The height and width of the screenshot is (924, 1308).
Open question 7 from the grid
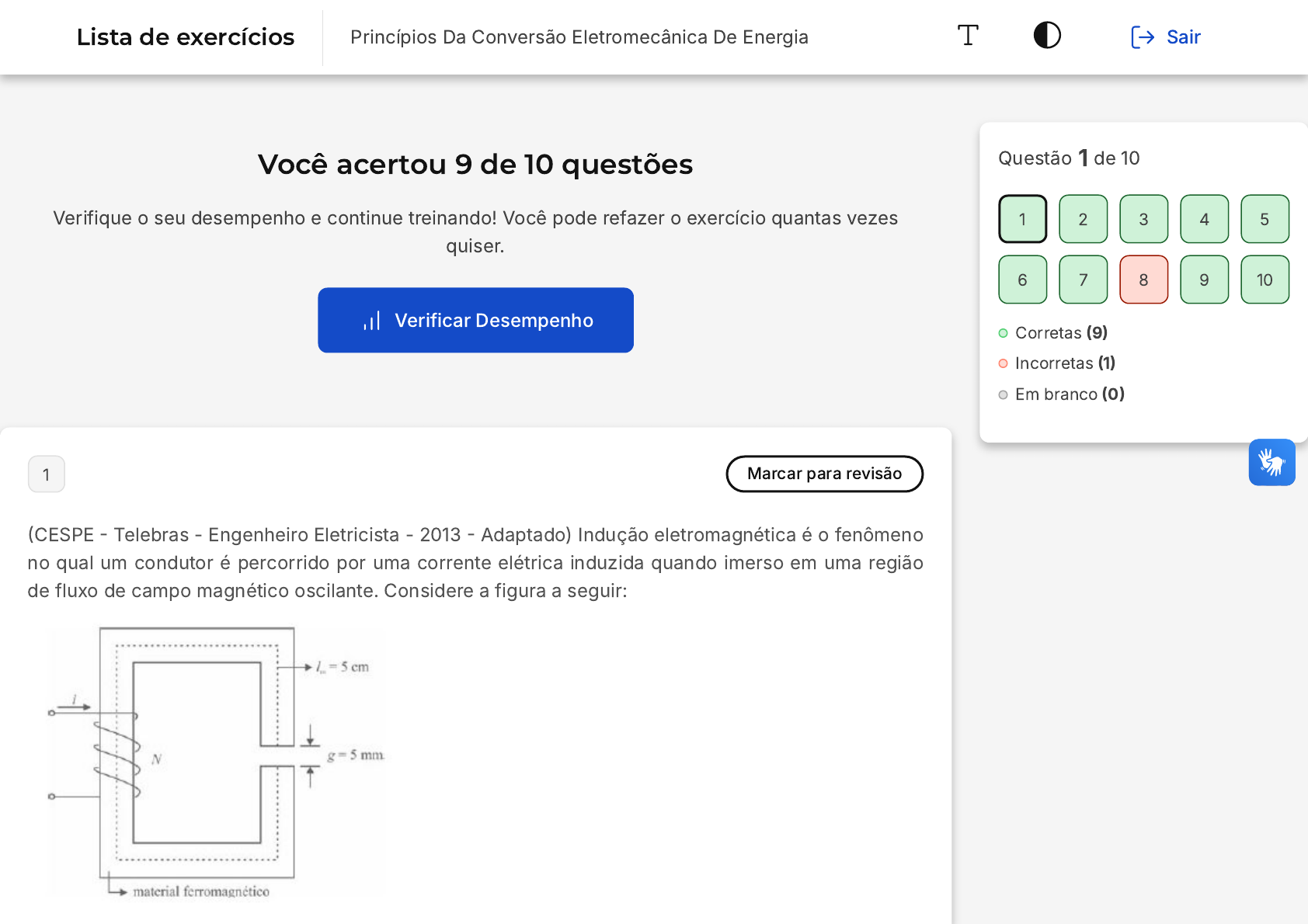1083,280
